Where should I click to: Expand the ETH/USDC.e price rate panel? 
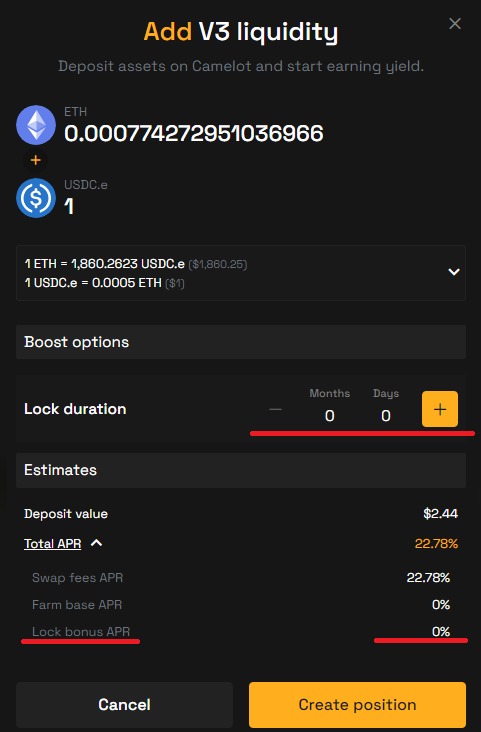coord(454,272)
